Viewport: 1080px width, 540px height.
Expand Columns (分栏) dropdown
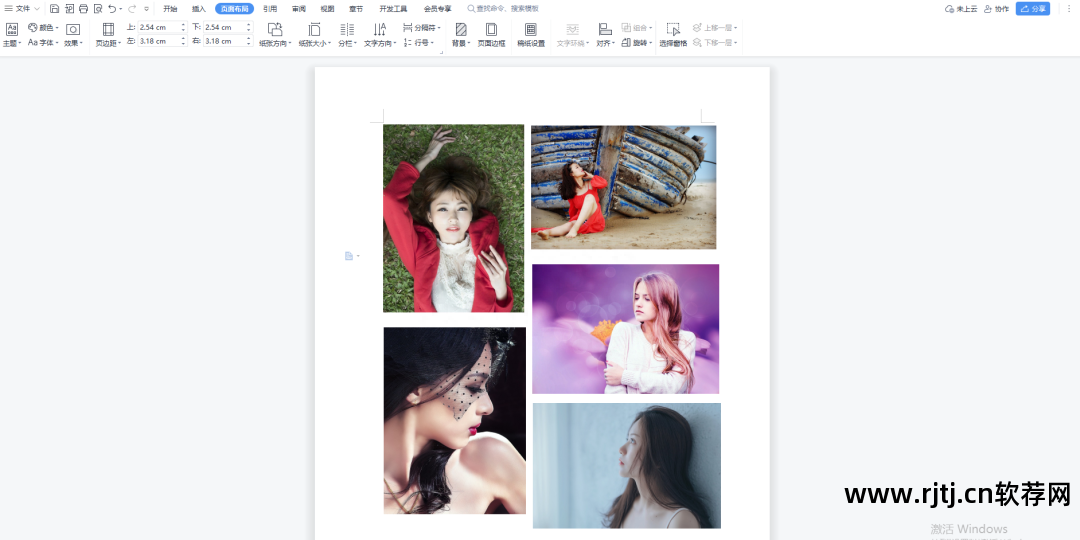tap(347, 35)
